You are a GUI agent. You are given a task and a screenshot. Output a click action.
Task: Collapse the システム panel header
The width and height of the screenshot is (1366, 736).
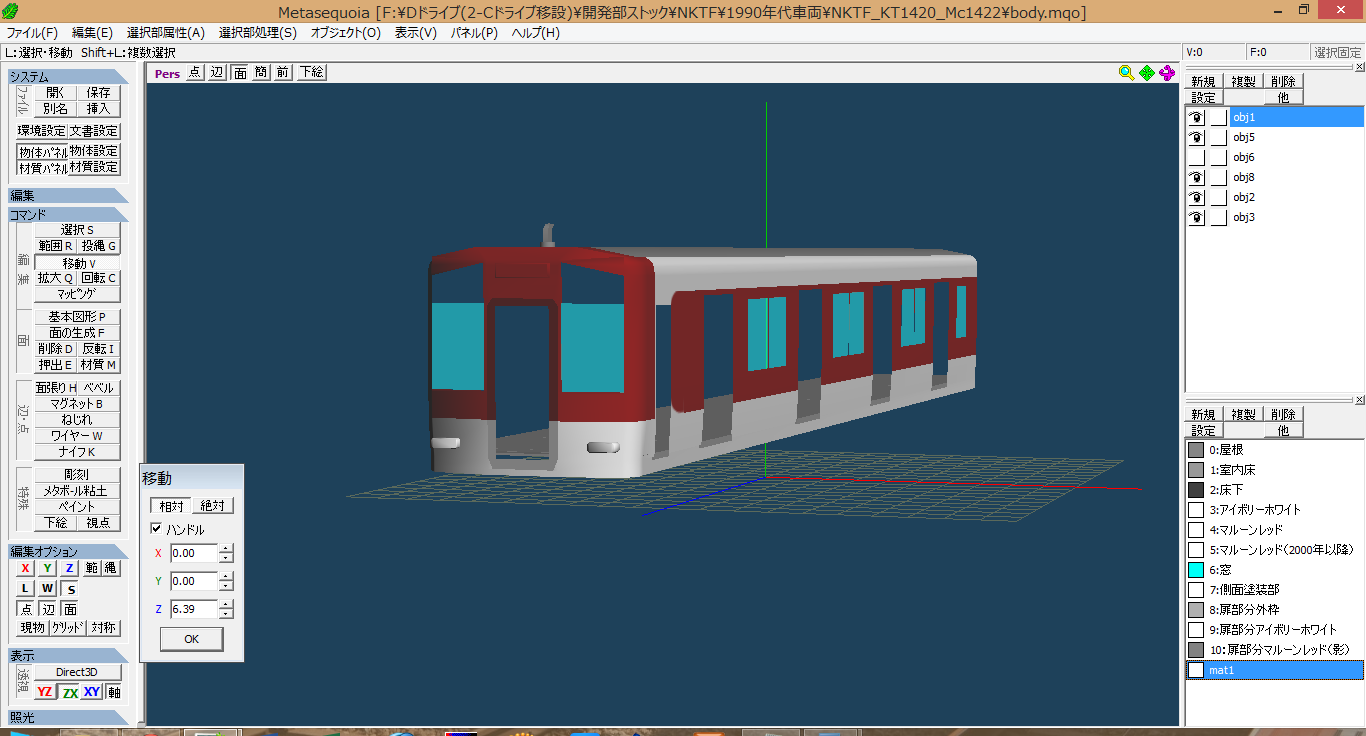tap(68, 77)
